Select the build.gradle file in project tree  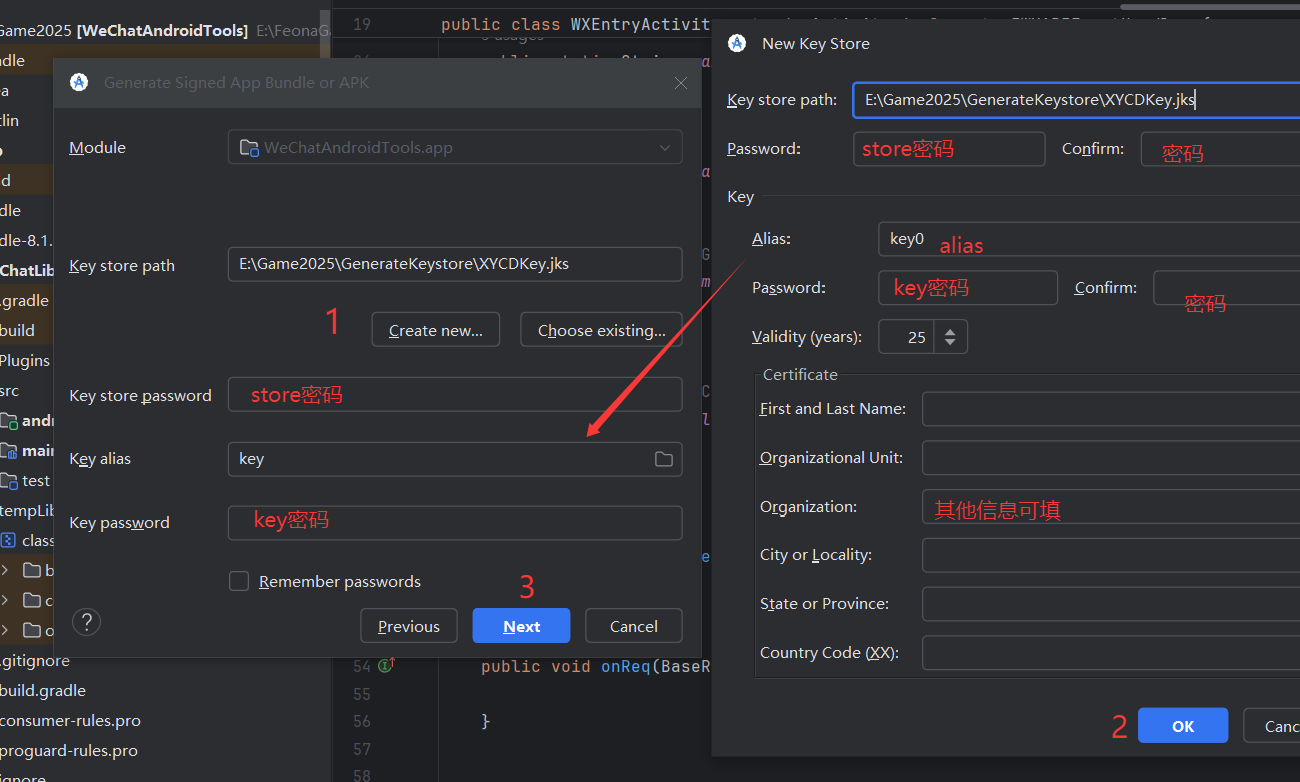coord(44,690)
